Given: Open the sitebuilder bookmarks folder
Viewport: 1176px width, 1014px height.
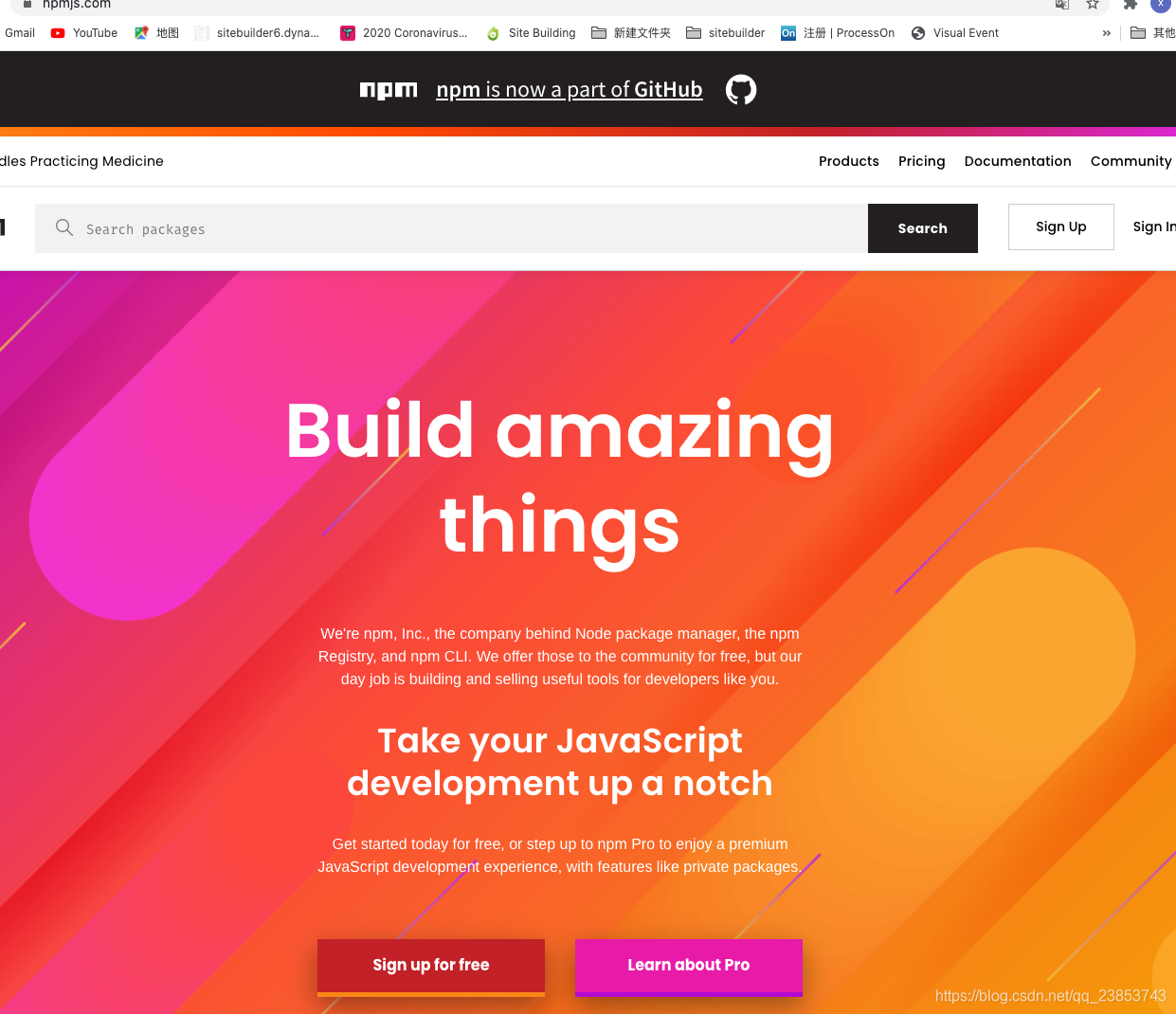Looking at the screenshot, I should click(726, 32).
